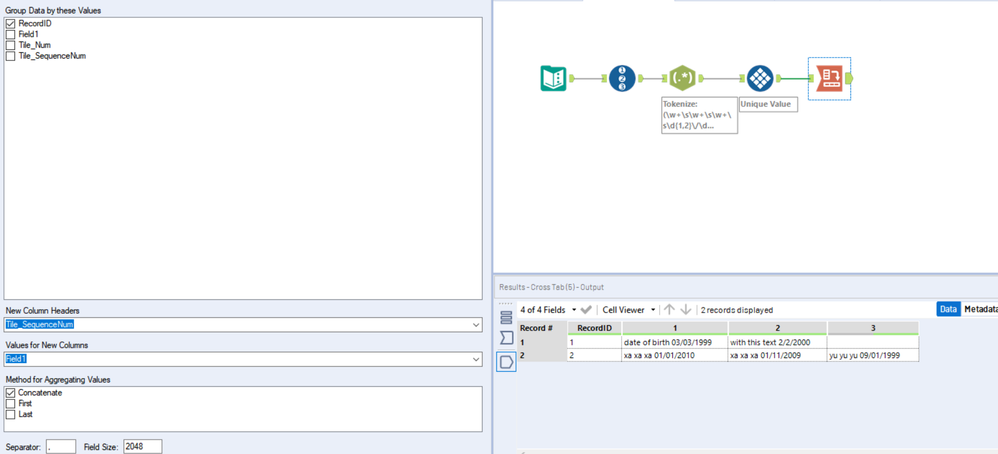998x454 pixels.
Task: Click the '2 records displayed' status text
Action: point(736,310)
